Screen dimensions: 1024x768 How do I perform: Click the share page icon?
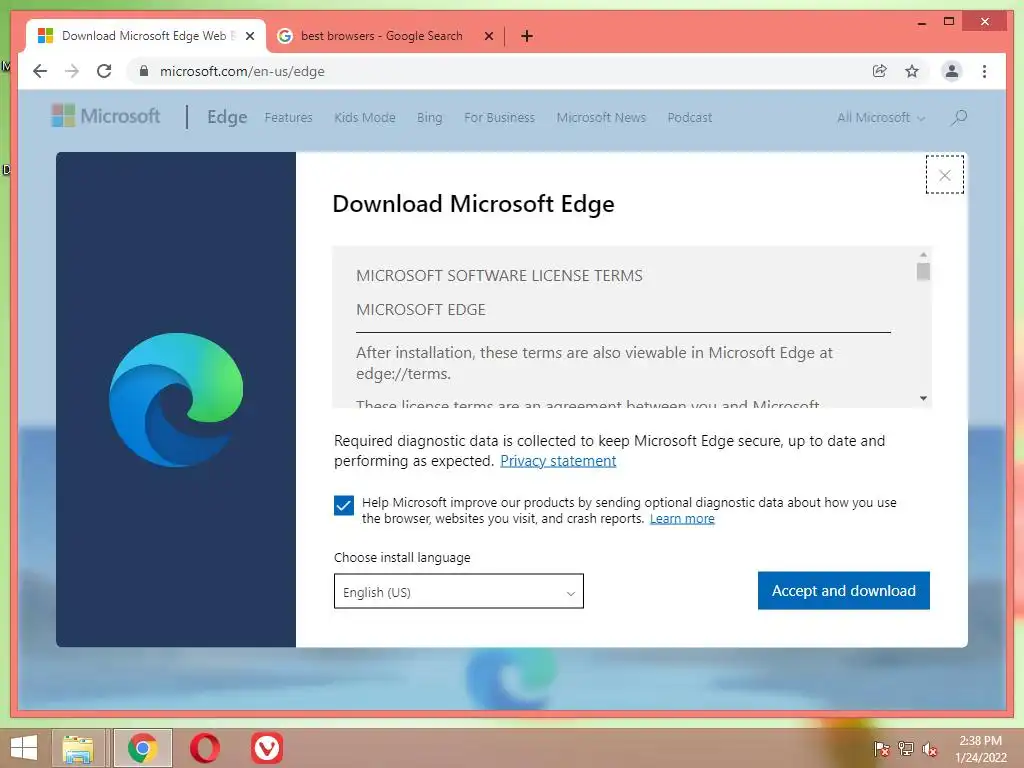[x=880, y=71]
